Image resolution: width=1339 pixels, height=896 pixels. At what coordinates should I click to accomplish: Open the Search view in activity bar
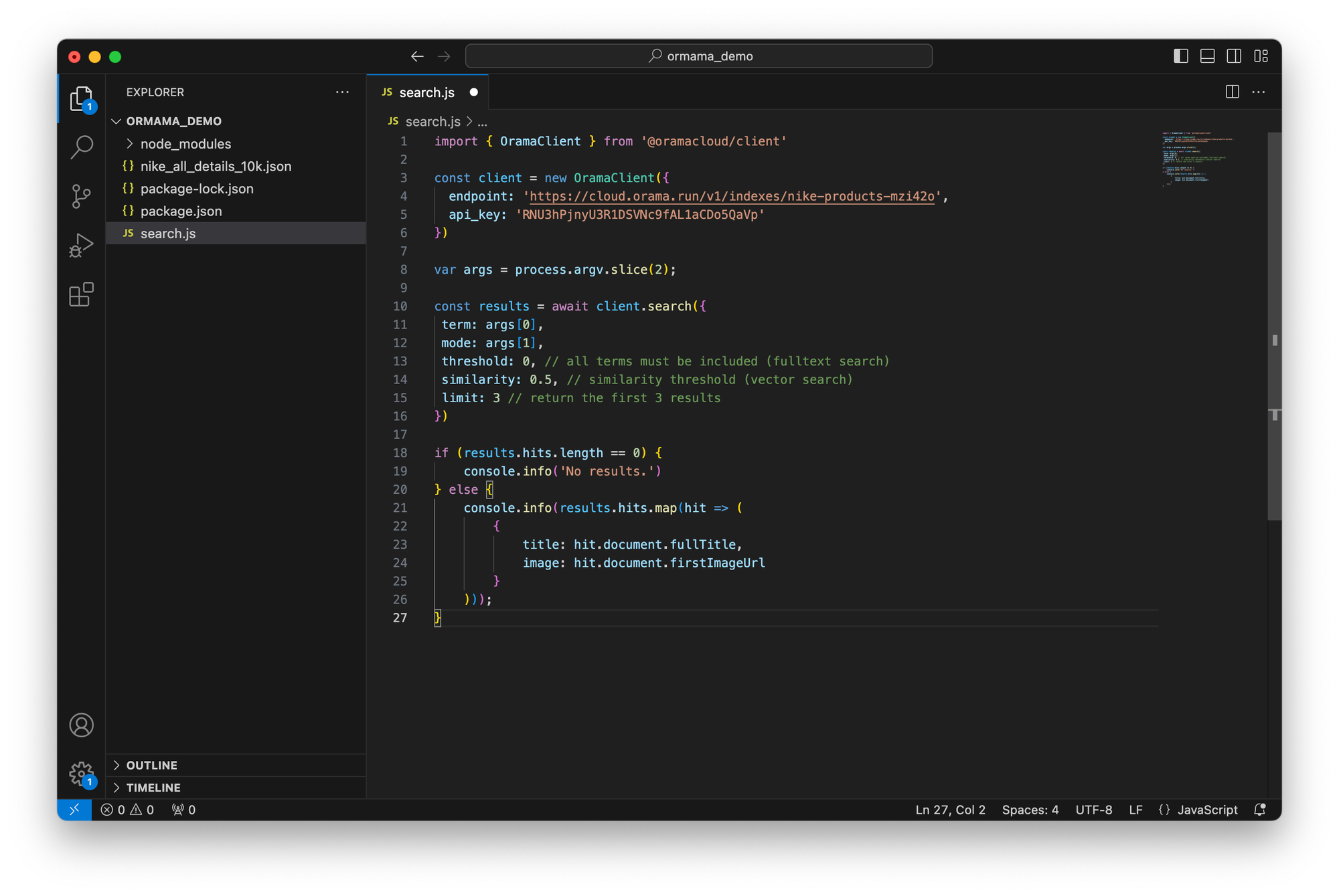point(82,147)
